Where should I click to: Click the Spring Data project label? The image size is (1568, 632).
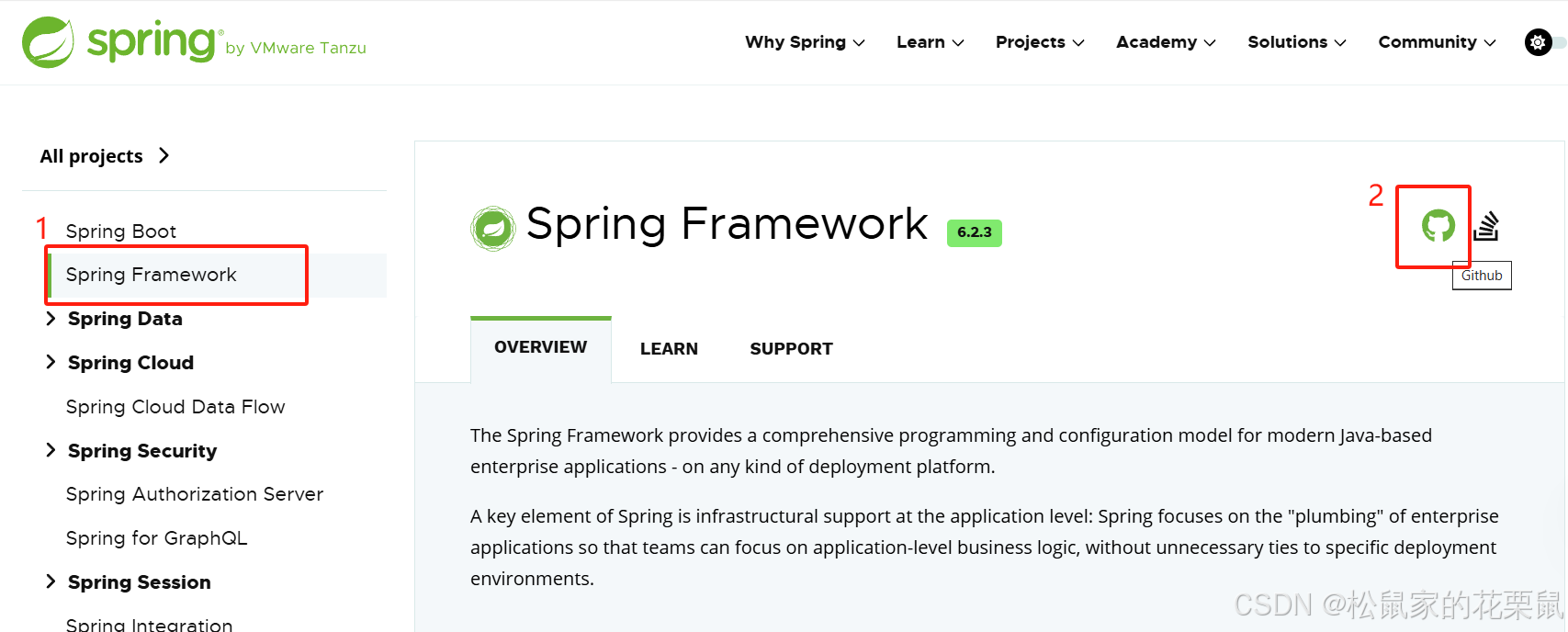click(x=125, y=319)
